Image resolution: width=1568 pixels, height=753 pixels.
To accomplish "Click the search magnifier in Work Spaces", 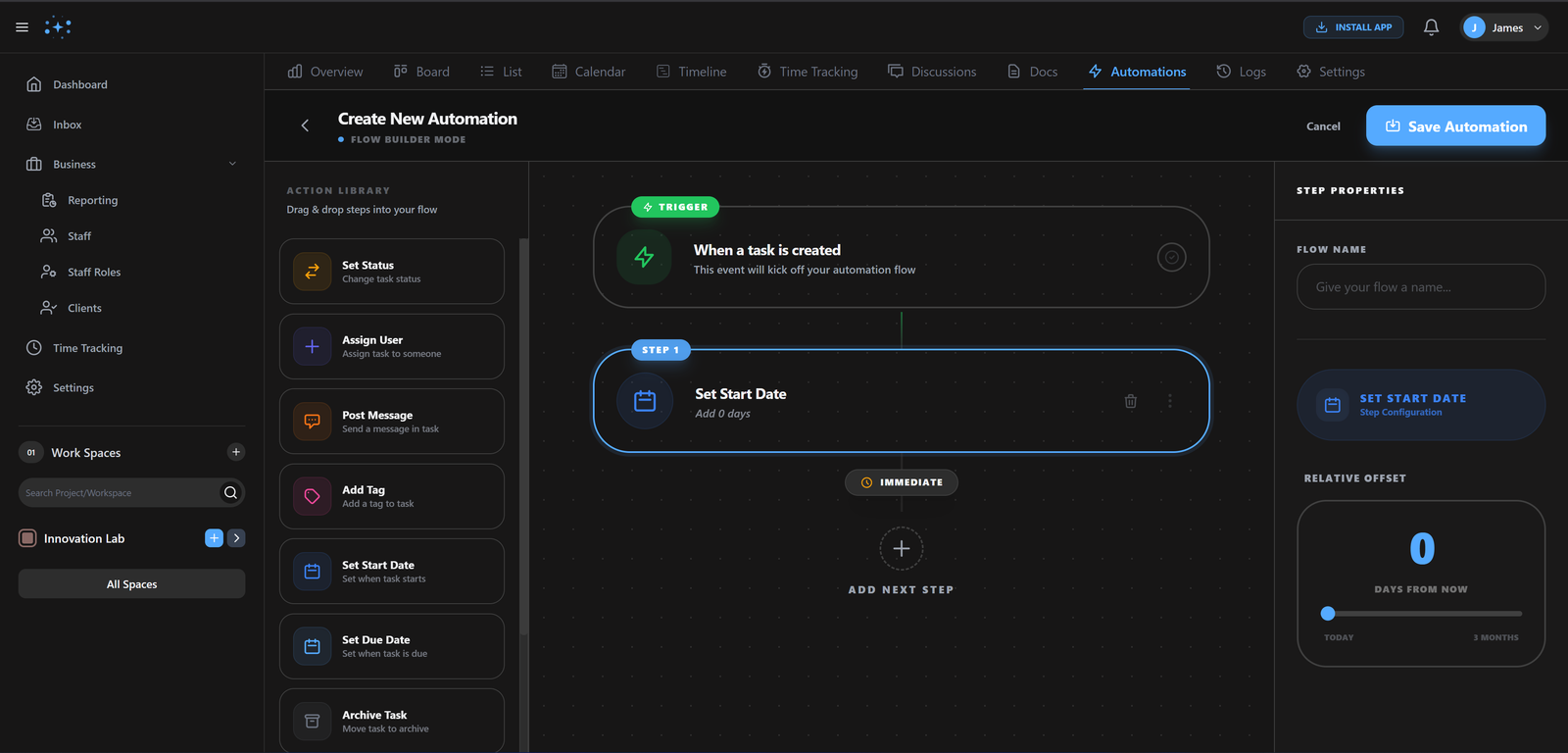I will coord(230,493).
